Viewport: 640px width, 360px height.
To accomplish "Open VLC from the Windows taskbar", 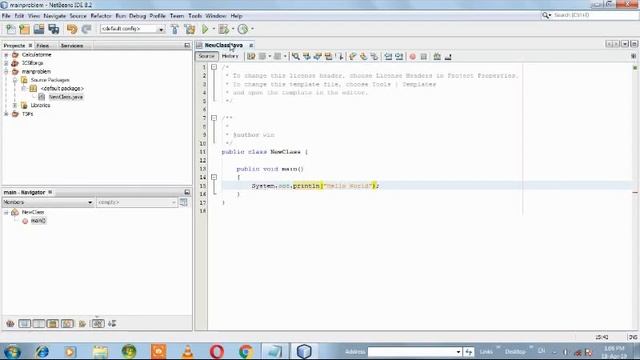I will pos(188,351).
